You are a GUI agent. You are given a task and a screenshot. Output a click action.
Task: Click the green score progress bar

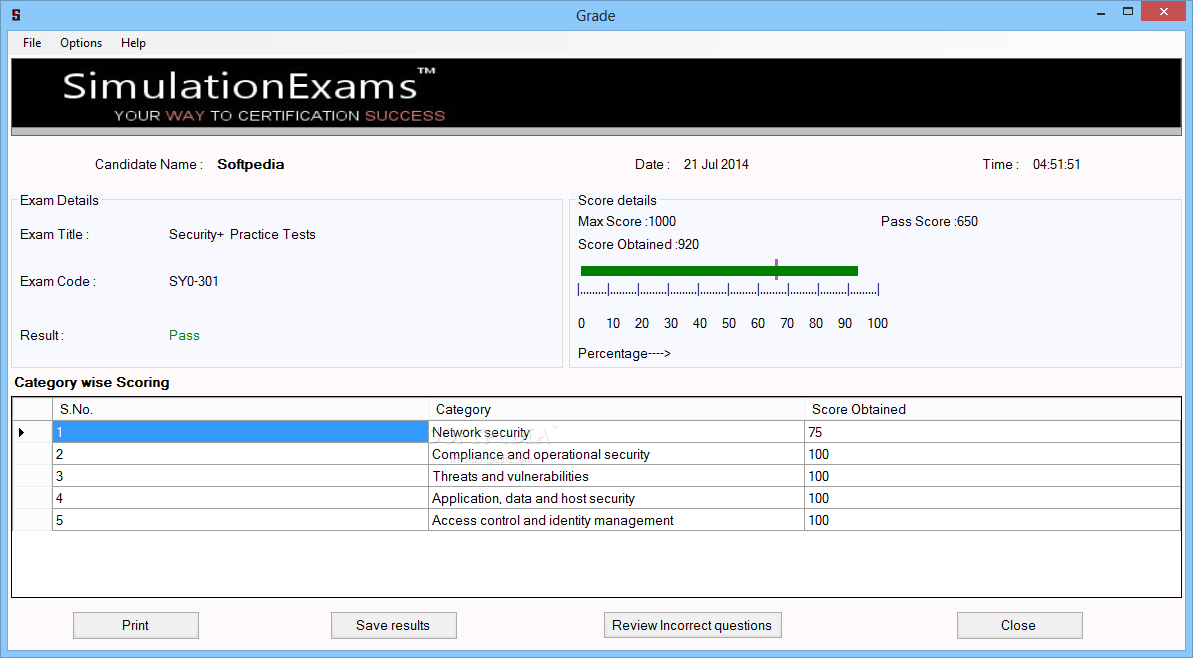719,271
